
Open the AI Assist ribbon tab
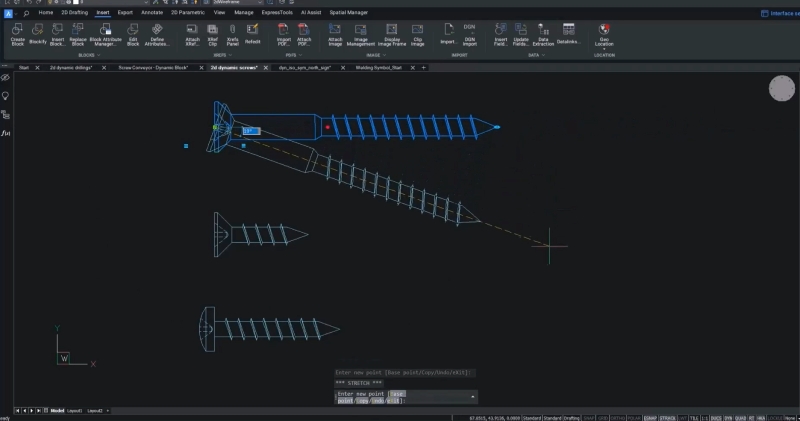pyautogui.click(x=311, y=12)
